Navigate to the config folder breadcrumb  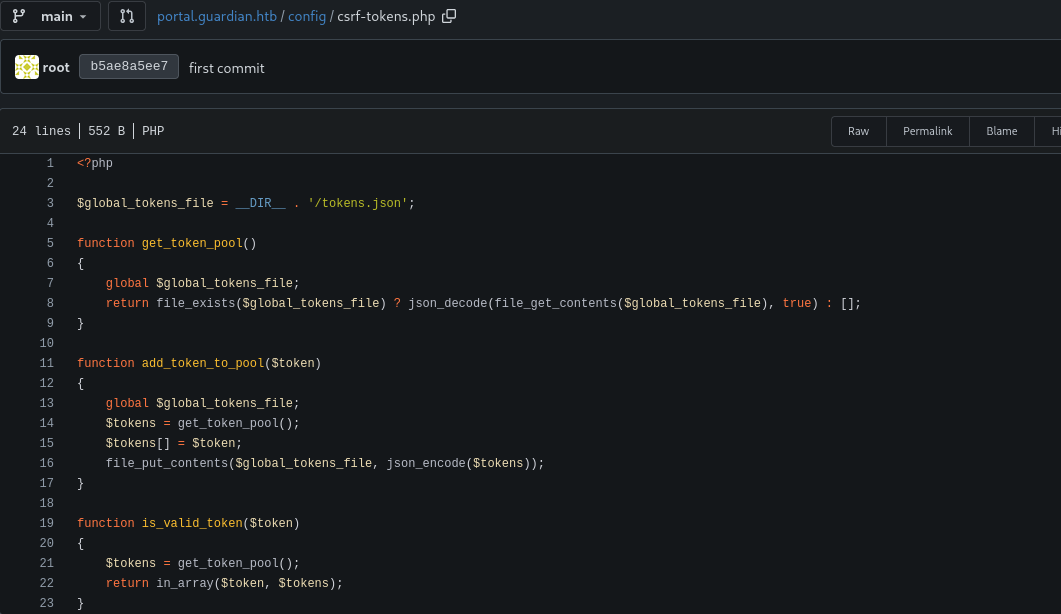307,17
